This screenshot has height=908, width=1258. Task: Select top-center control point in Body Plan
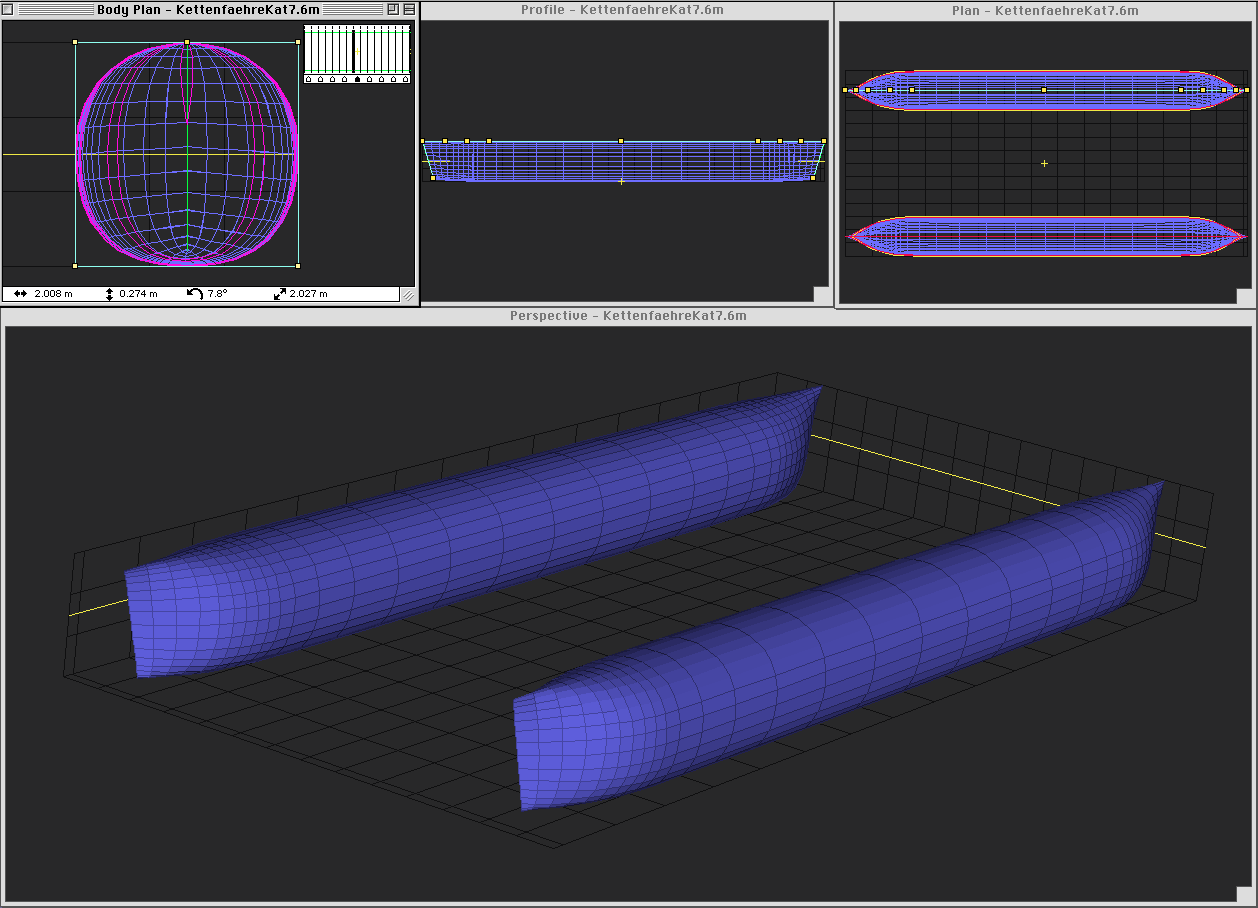click(x=187, y=42)
